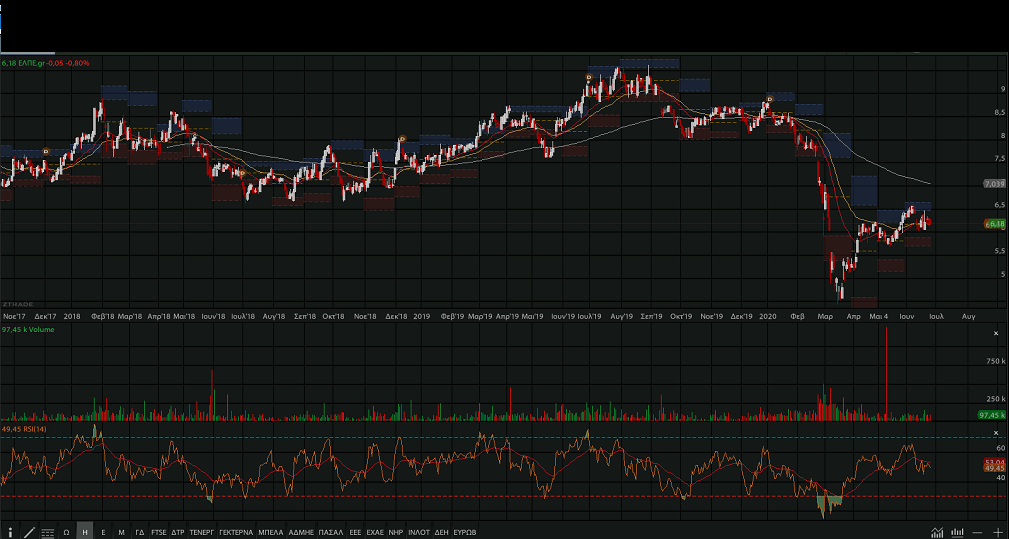Select the E weekly timeframe
This screenshot has height=539, width=1009.
pos(103,532)
